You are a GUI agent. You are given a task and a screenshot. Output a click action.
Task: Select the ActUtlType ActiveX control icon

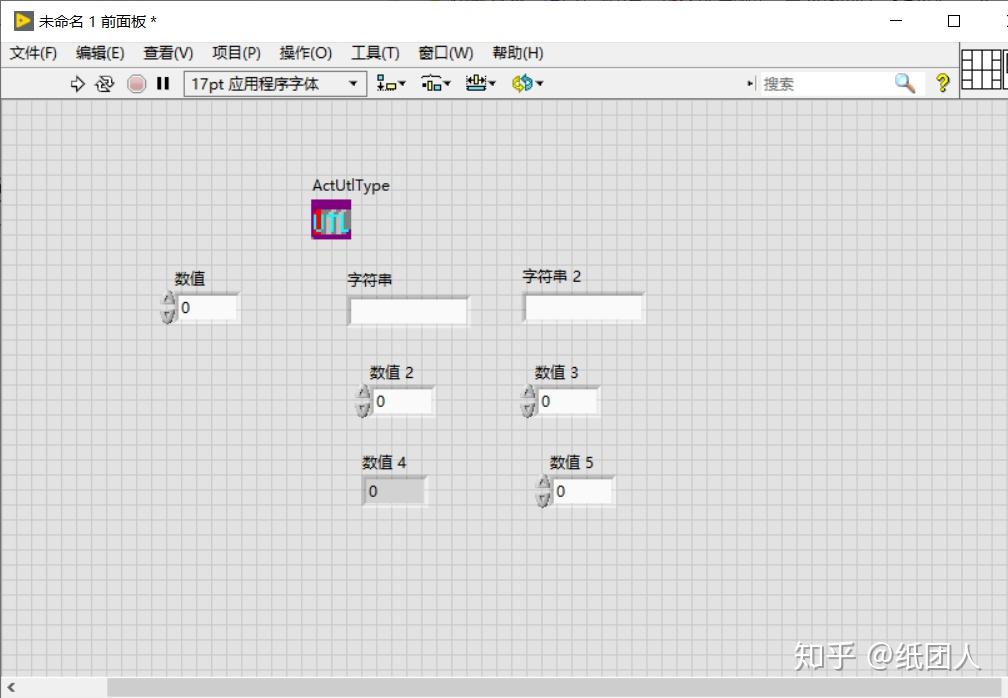tap(330, 218)
